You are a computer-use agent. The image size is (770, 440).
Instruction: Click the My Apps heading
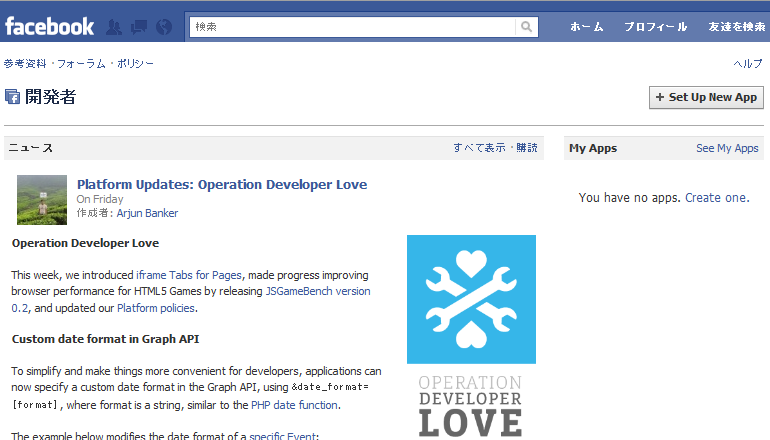(x=593, y=148)
